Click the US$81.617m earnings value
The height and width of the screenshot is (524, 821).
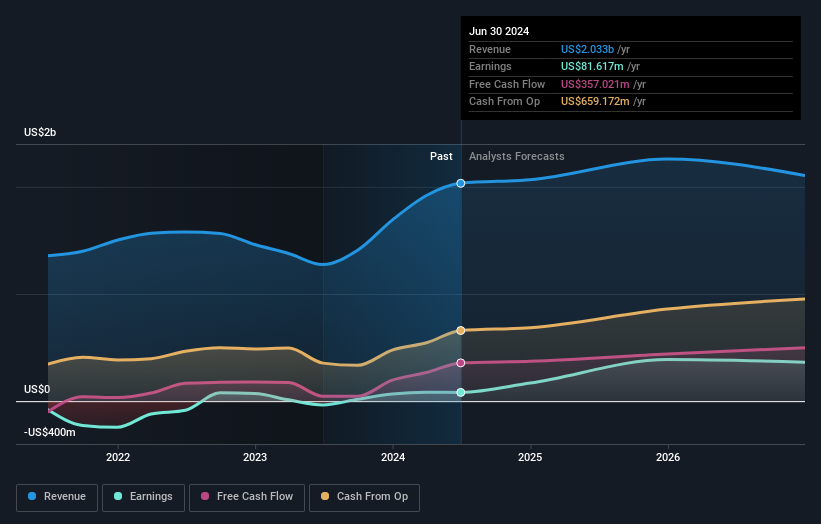(x=592, y=66)
